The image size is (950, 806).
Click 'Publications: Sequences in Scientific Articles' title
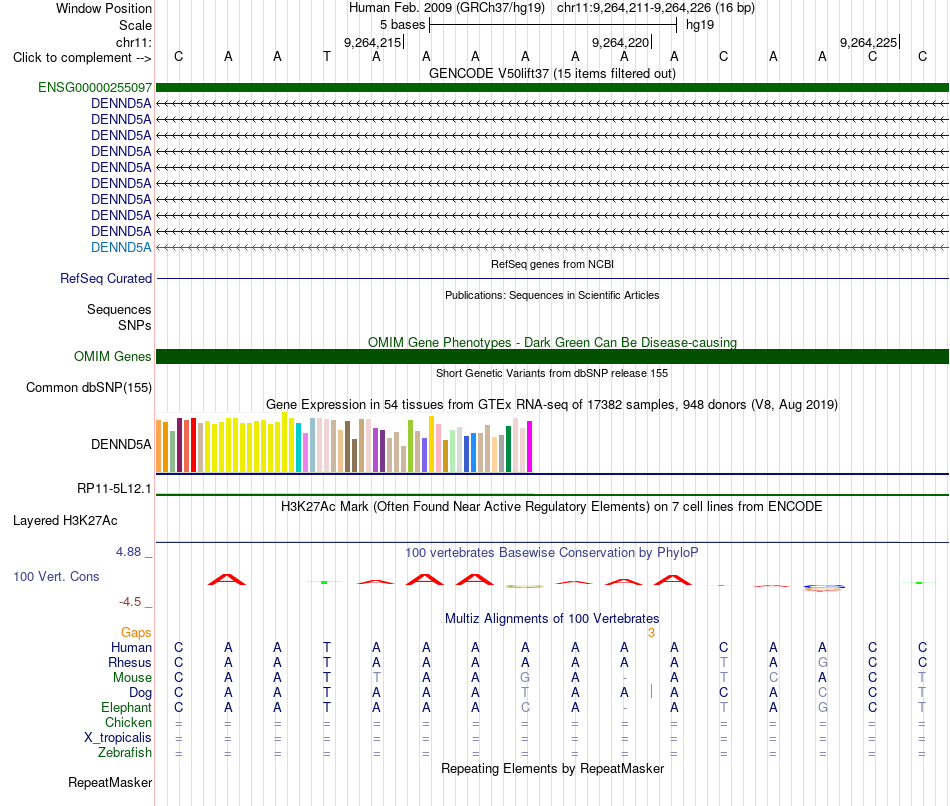(x=552, y=295)
